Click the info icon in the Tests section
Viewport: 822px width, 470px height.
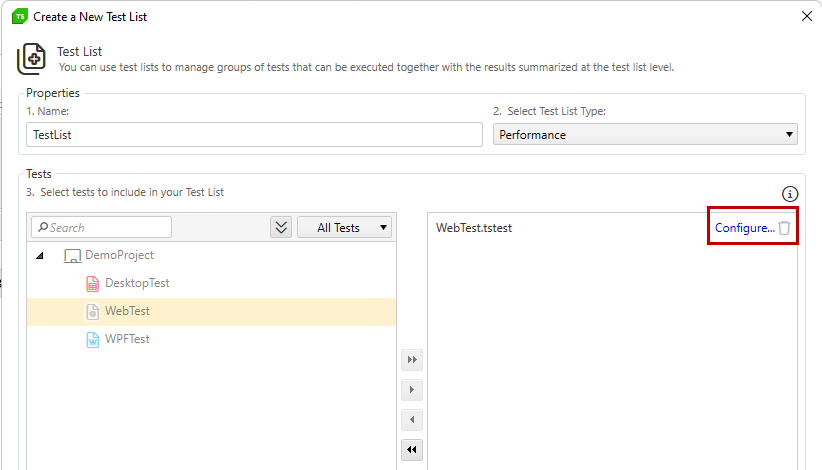pos(789,194)
